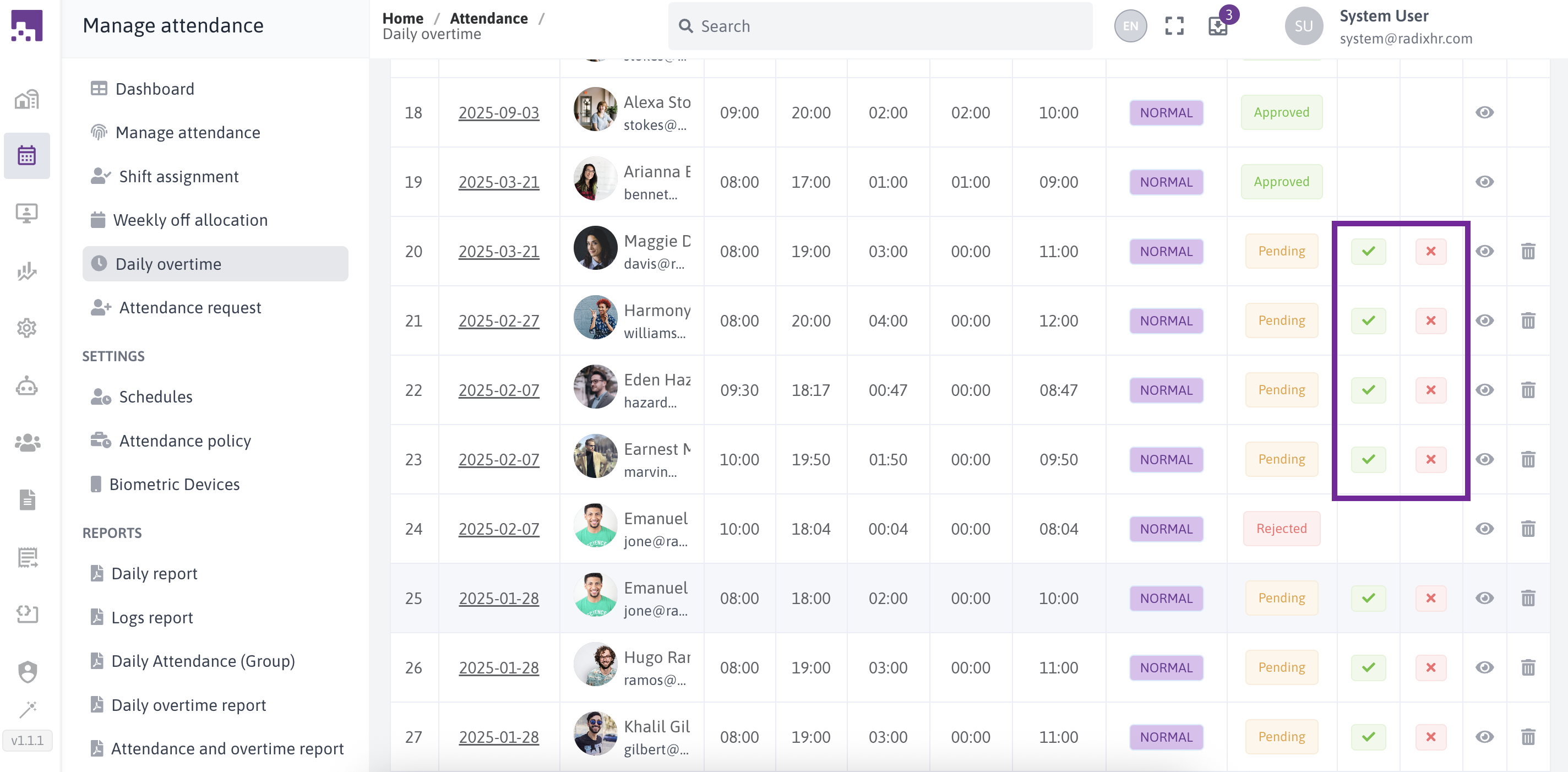Reject row 27 Khalil overtime request
This screenshot has width=1568, height=772.
[1430, 737]
